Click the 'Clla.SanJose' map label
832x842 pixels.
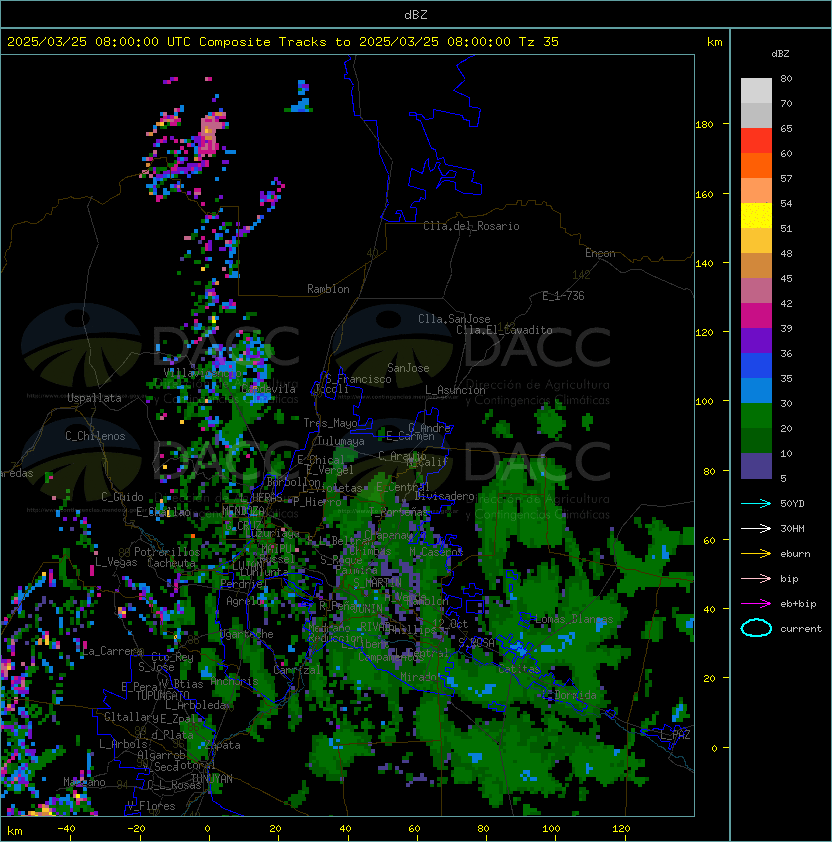click(x=454, y=319)
